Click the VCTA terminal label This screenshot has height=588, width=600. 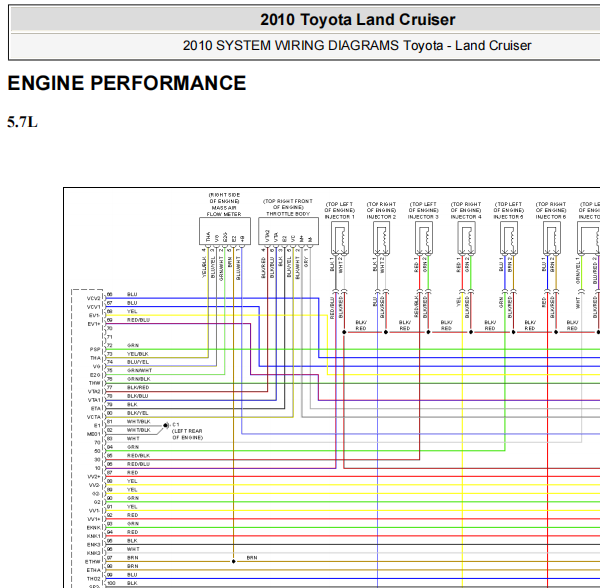pos(94,417)
